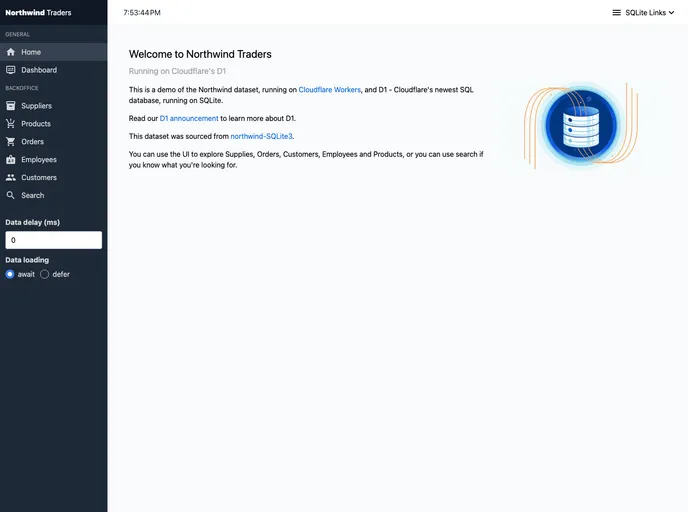688x512 pixels.
Task: Click the Data delay (ms) label
Action: point(32,222)
